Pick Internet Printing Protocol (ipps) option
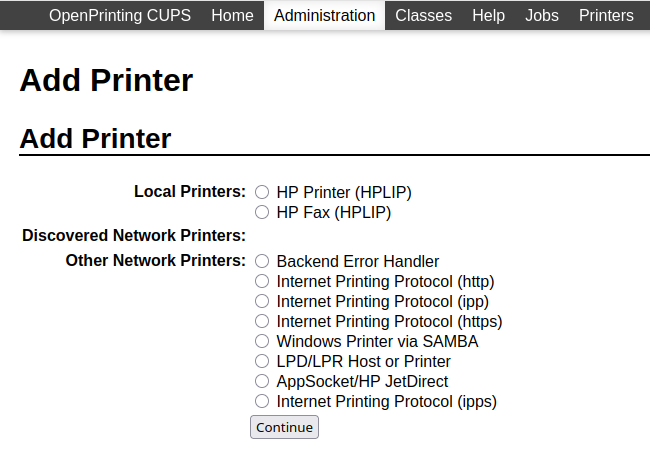Screen dimensions: 650x467 (262, 402)
